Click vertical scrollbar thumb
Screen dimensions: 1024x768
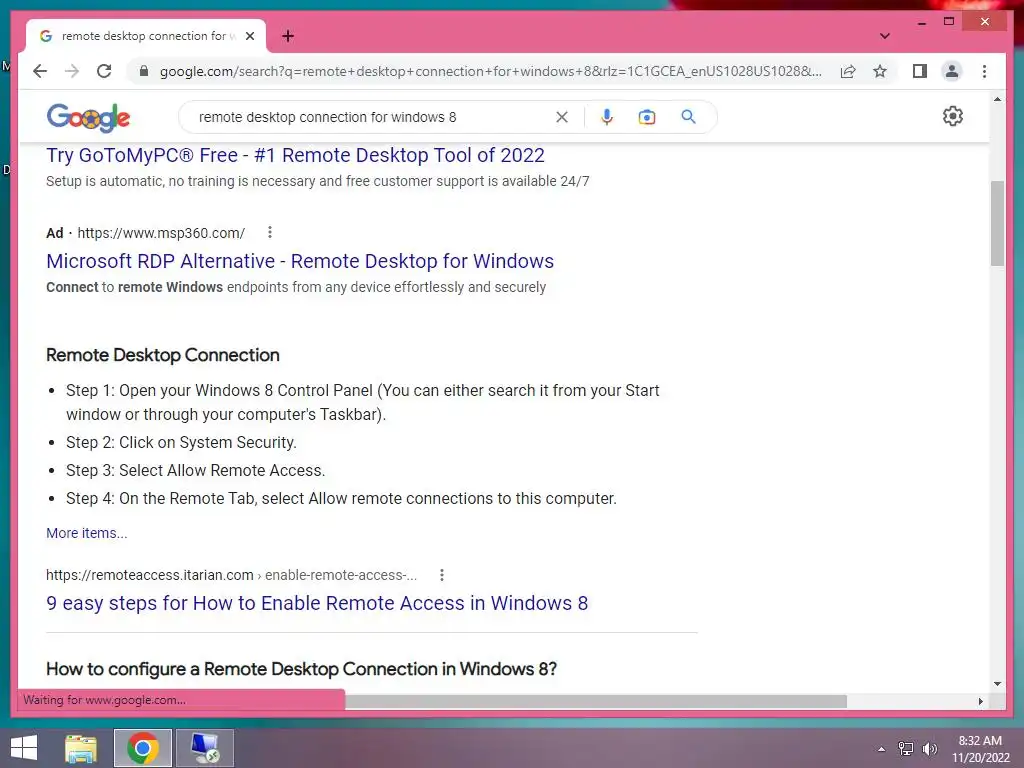[997, 224]
